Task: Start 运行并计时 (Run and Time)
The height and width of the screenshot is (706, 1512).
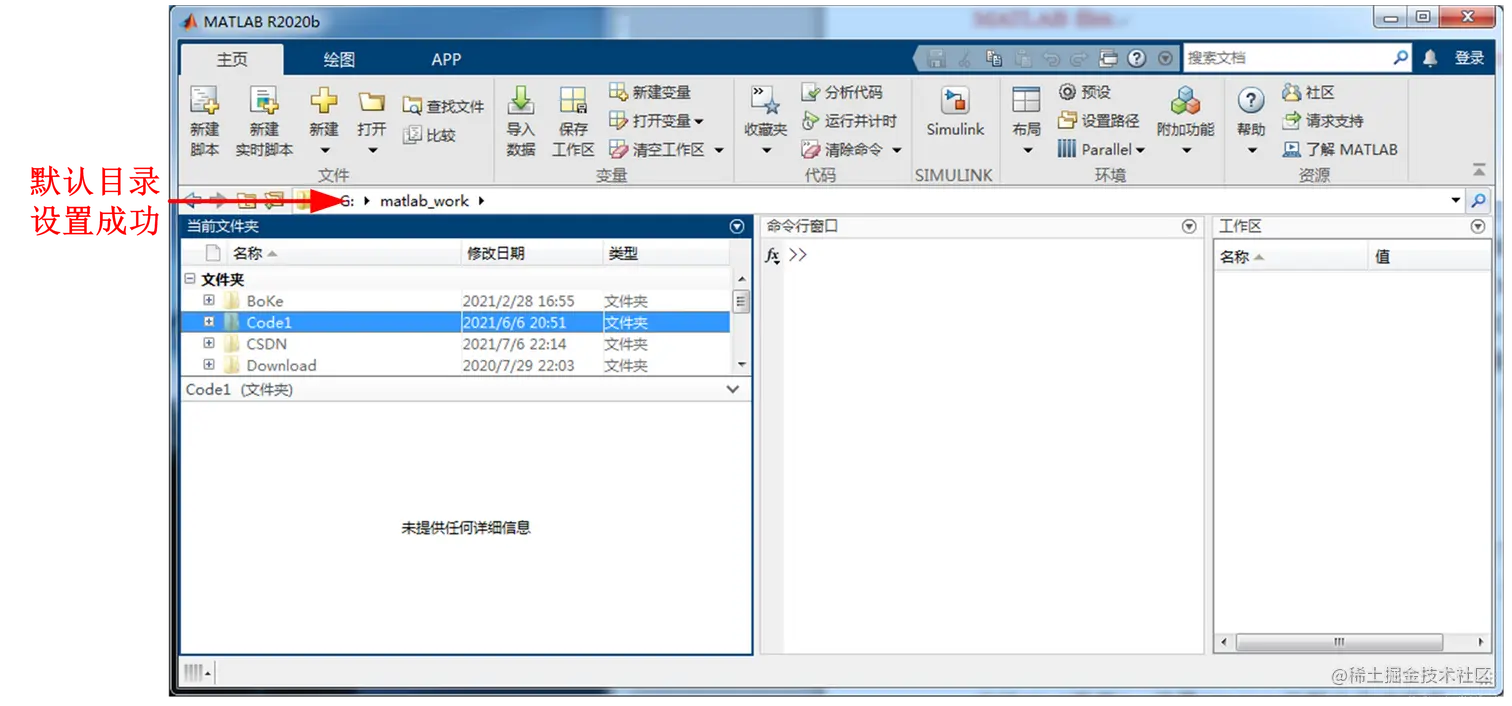Action: 852,120
